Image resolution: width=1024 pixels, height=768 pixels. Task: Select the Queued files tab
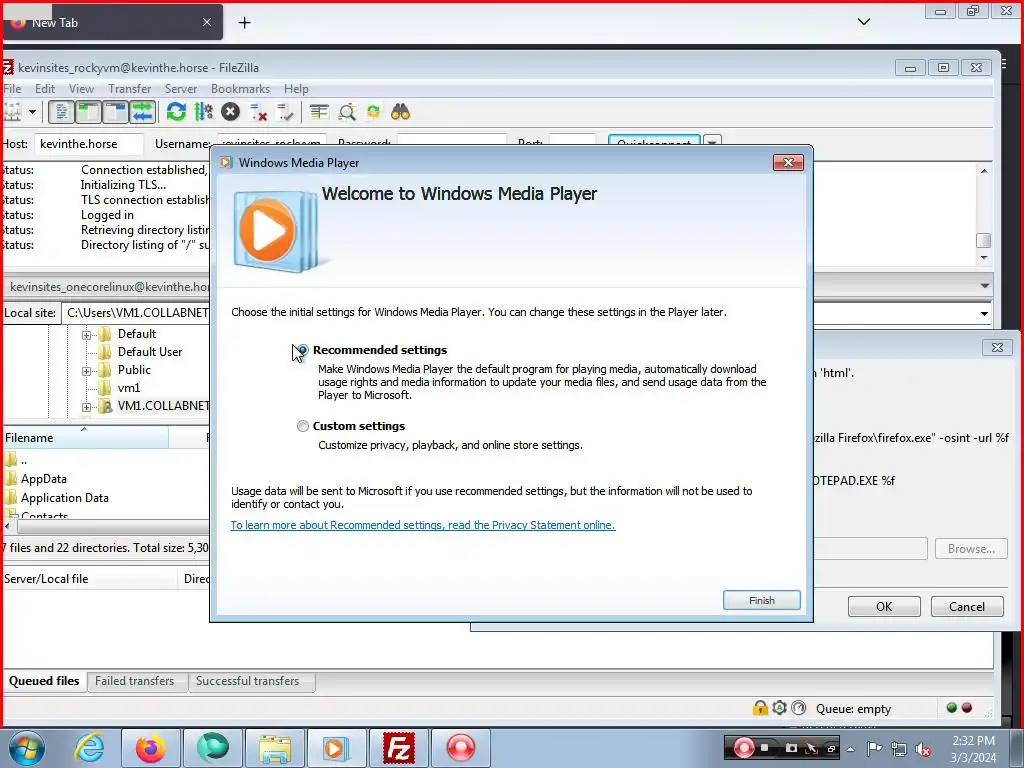point(44,681)
